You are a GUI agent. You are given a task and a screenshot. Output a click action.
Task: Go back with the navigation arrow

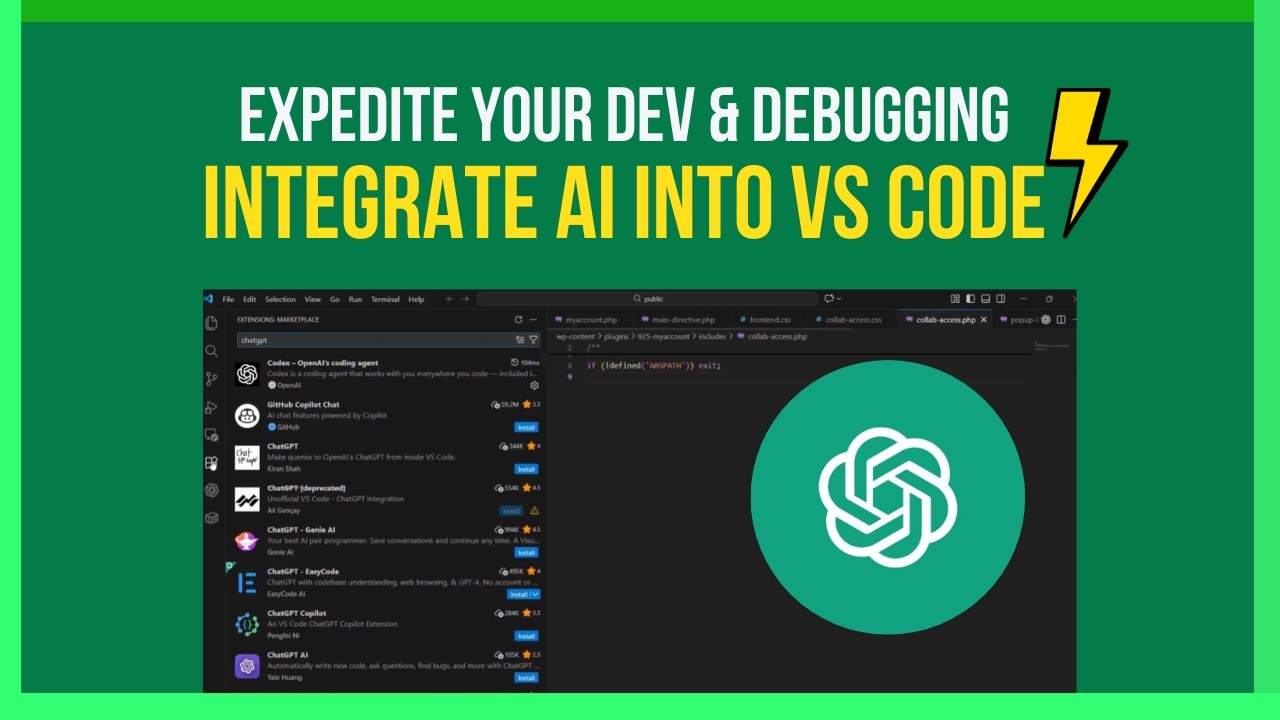450,299
